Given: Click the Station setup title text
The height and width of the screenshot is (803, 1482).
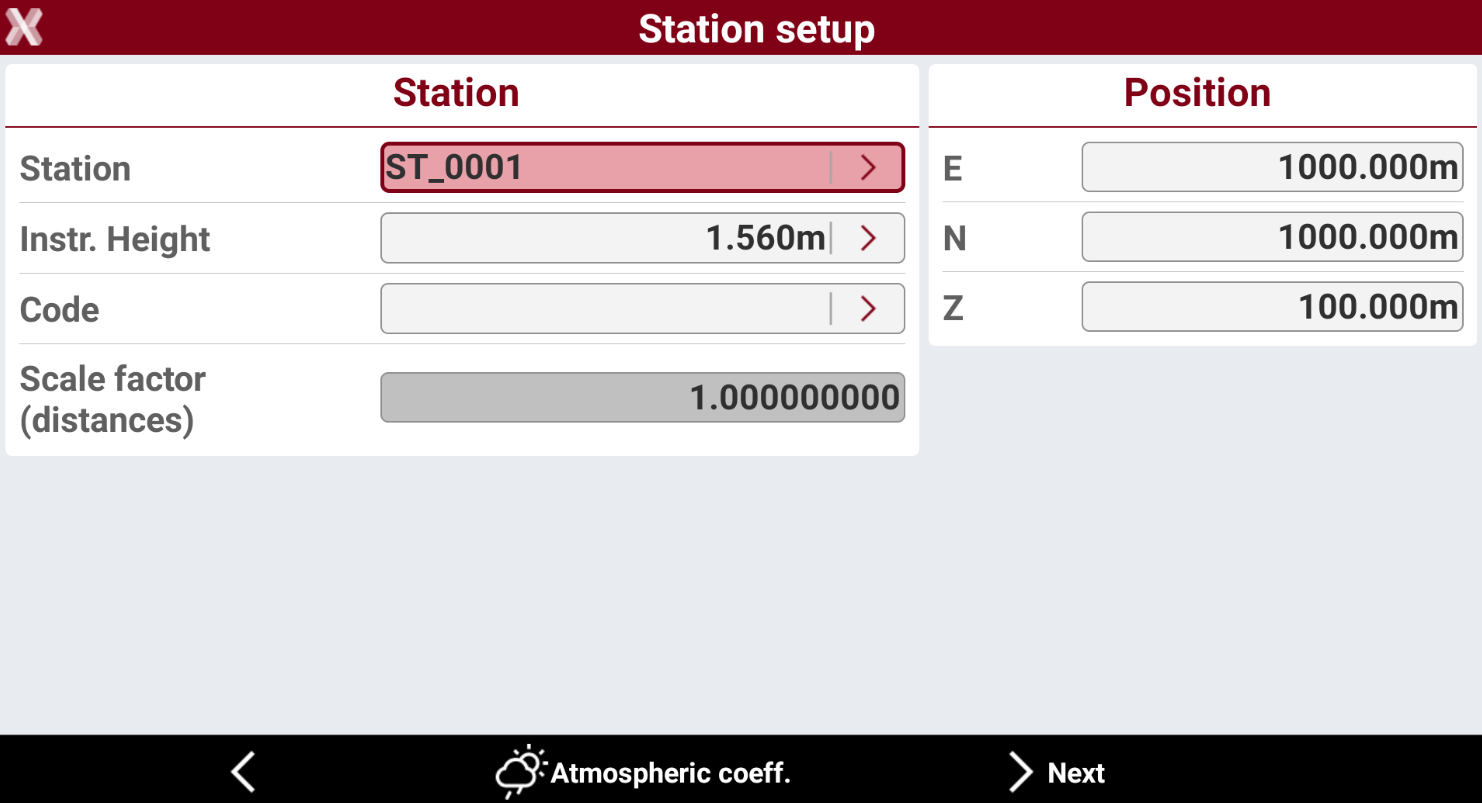Looking at the screenshot, I should 756,29.
